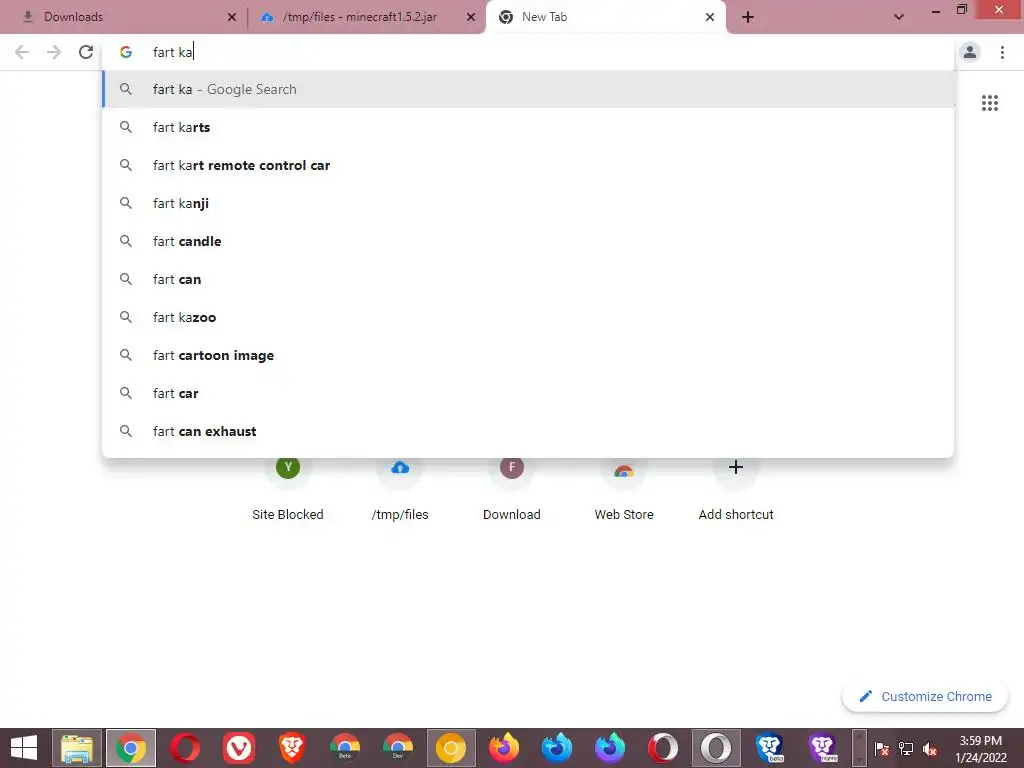Select 'fart kart remote control car' suggestion

tap(528, 165)
